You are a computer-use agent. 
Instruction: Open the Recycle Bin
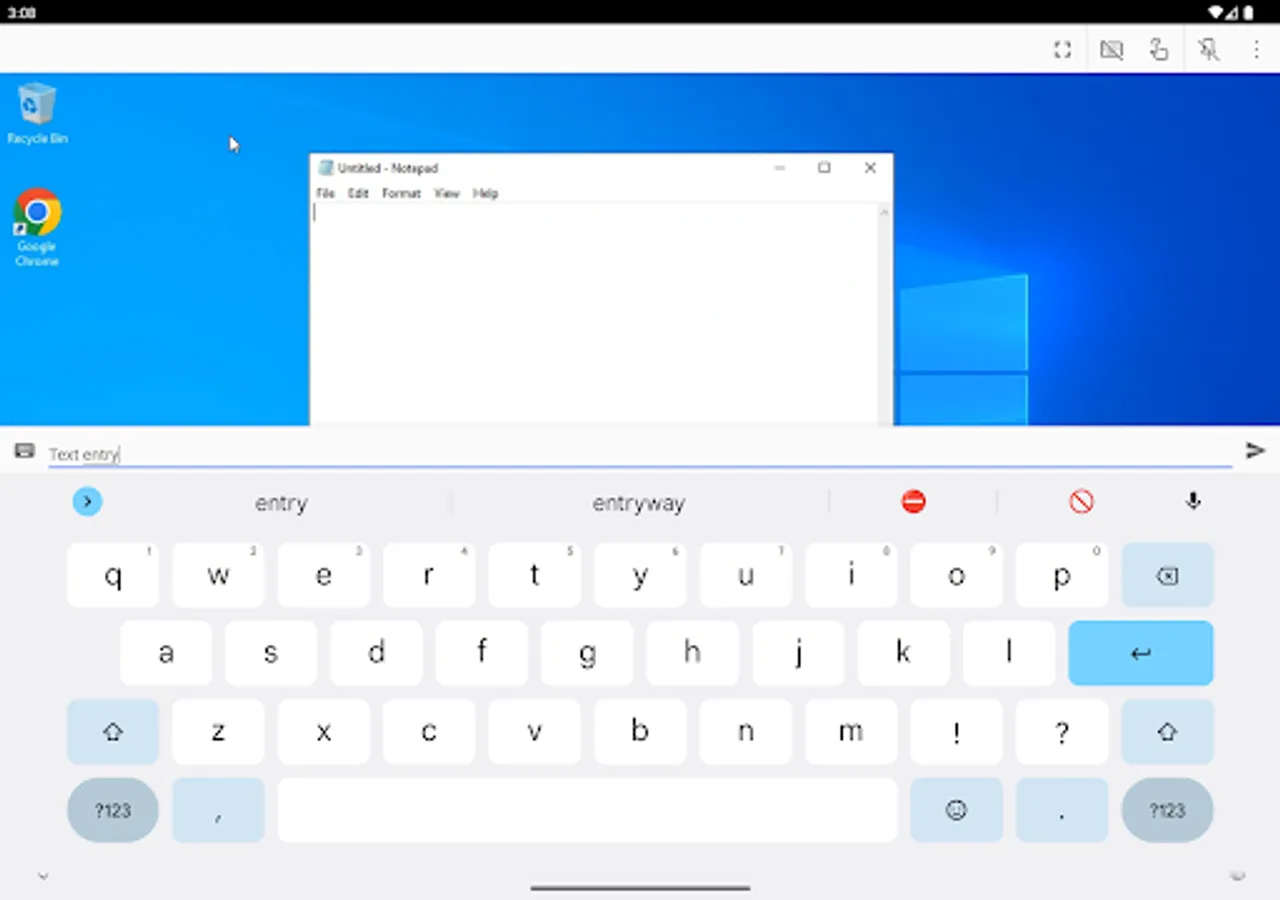click(x=37, y=106)
